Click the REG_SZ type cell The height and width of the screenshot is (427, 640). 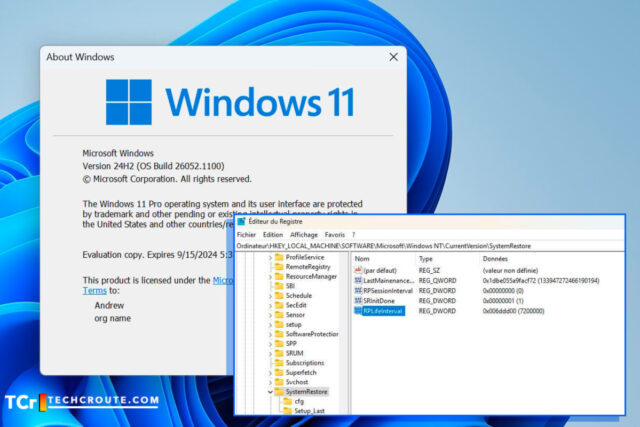point(429,270)
